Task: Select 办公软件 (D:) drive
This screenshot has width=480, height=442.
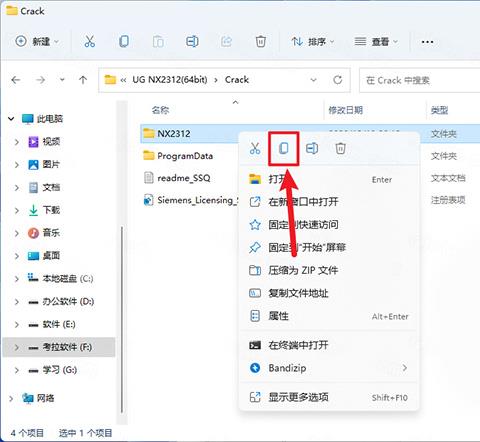Action: [61, 301]
